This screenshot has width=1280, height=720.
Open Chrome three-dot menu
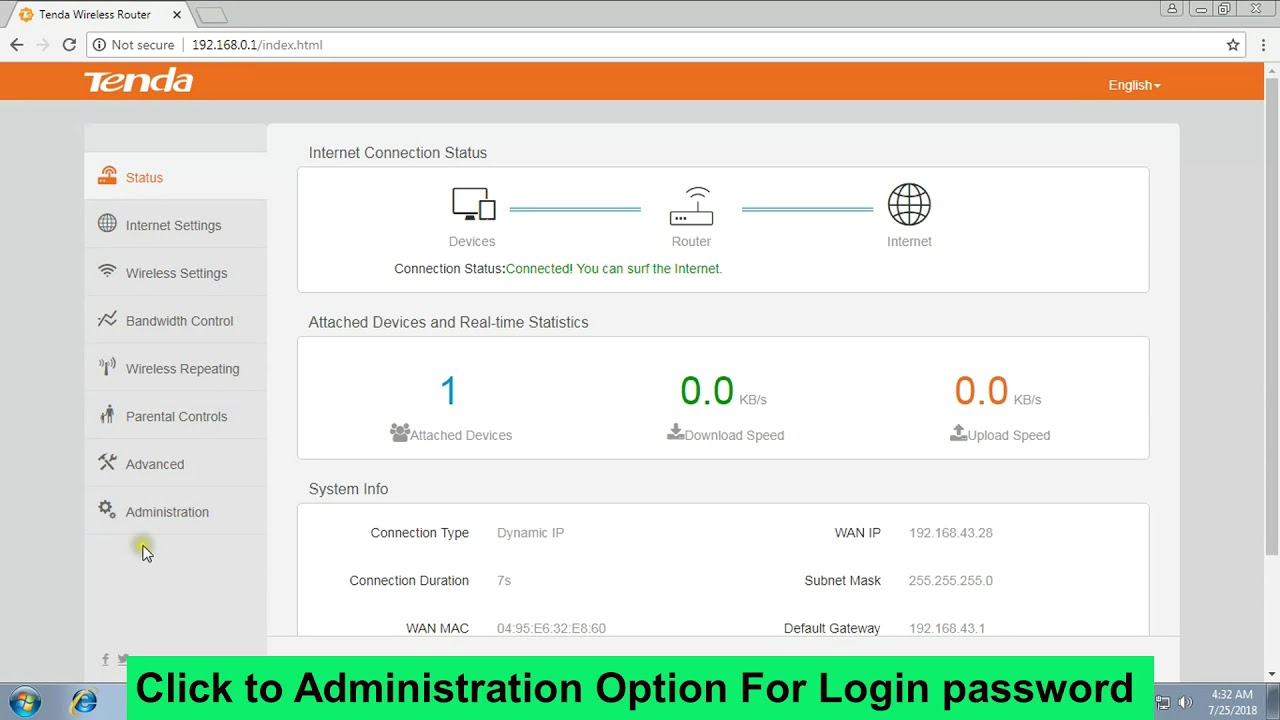coord(1264,45)
